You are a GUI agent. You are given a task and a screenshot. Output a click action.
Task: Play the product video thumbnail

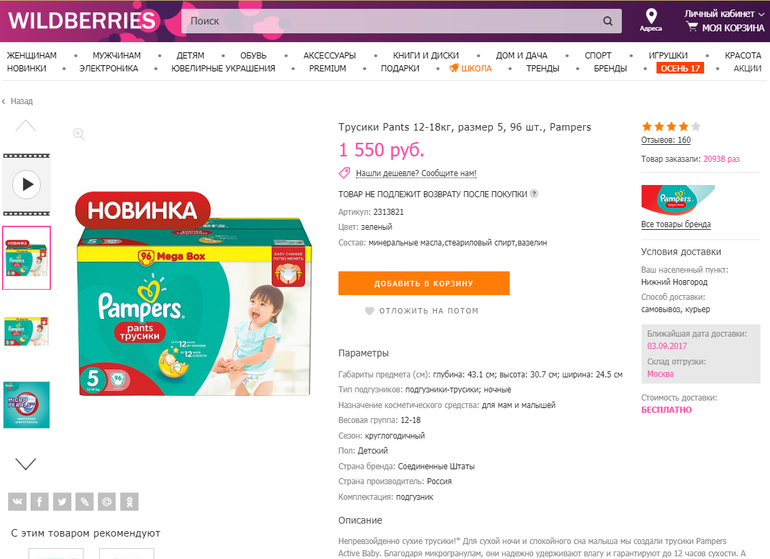click(27, 185)
